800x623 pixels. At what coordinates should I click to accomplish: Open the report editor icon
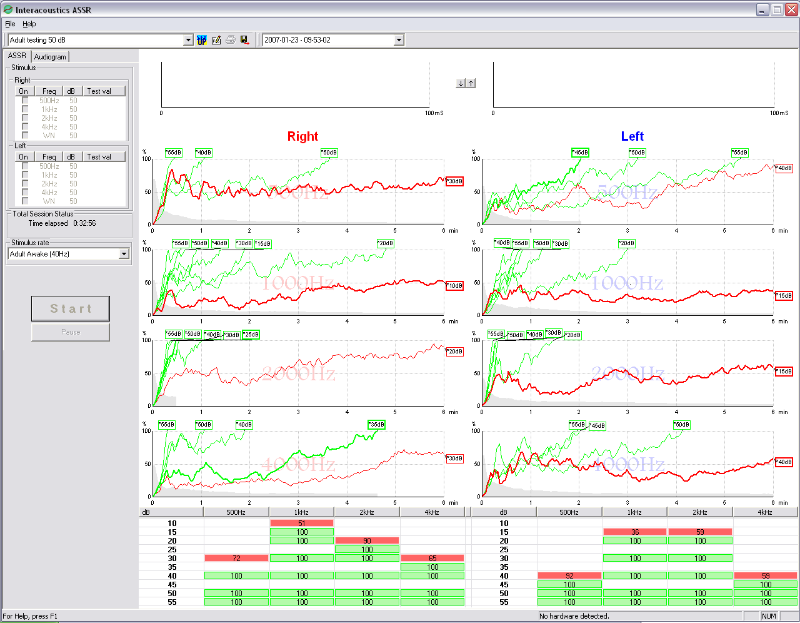click(x=217, y=40)
